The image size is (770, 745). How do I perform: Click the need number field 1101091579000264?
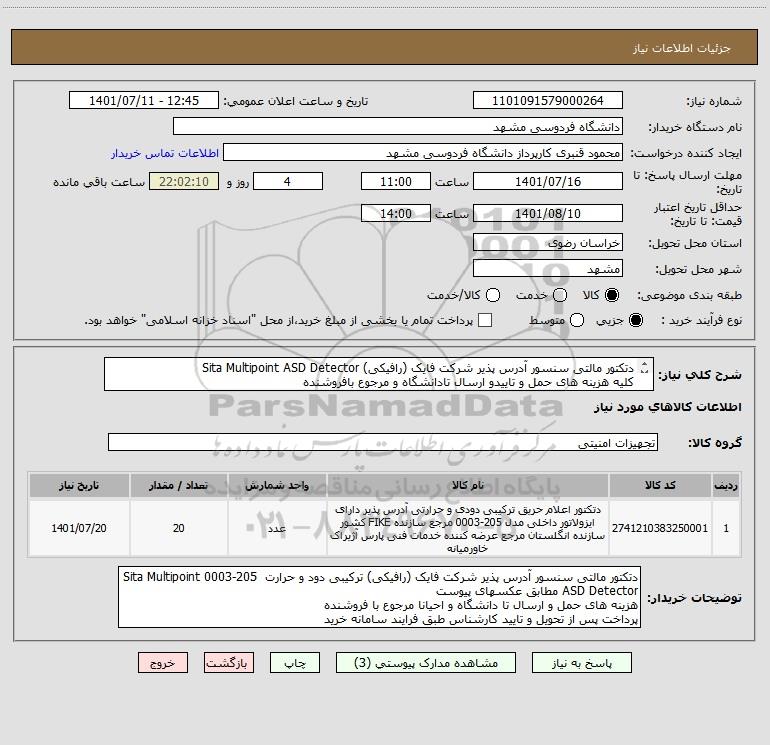548,100
